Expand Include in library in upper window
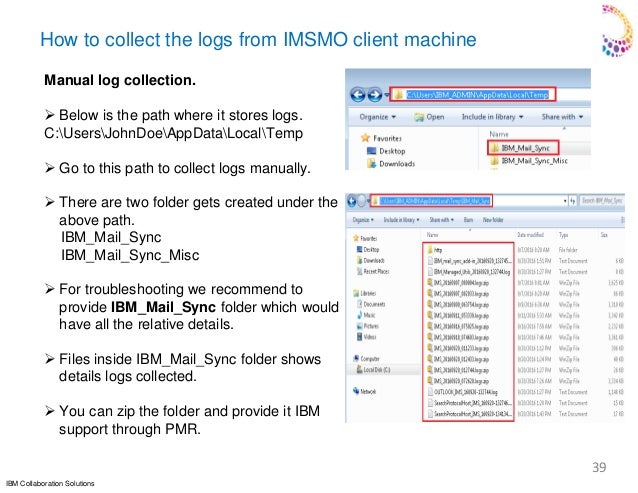 492,117
